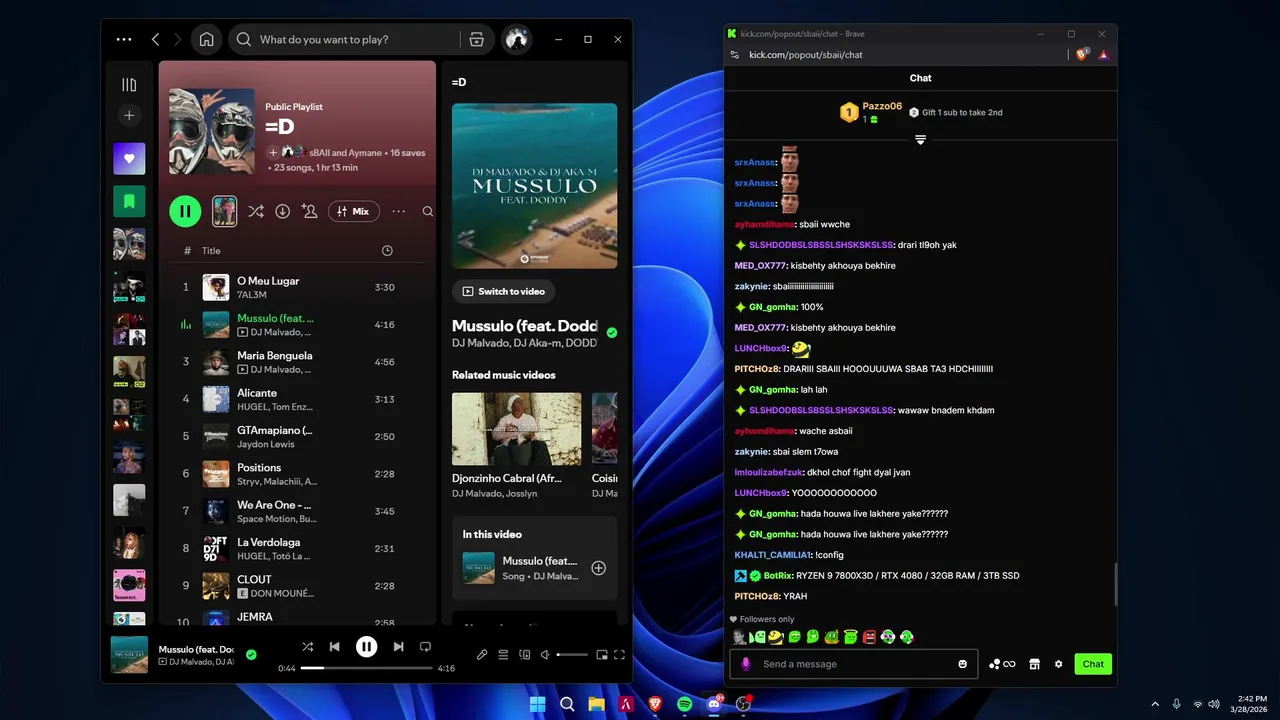The width and height of the screenshot is (1280, 720).
Task: Skip to next track
Action: [398, 647]
